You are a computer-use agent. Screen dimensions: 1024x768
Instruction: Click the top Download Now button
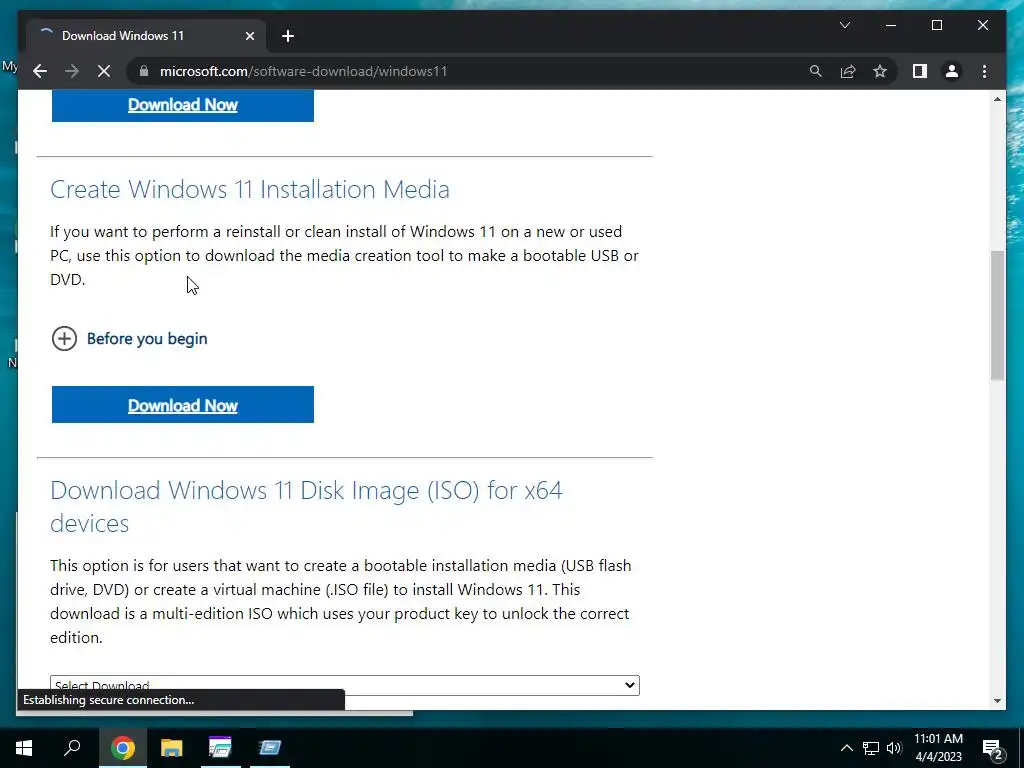(183, 105)
